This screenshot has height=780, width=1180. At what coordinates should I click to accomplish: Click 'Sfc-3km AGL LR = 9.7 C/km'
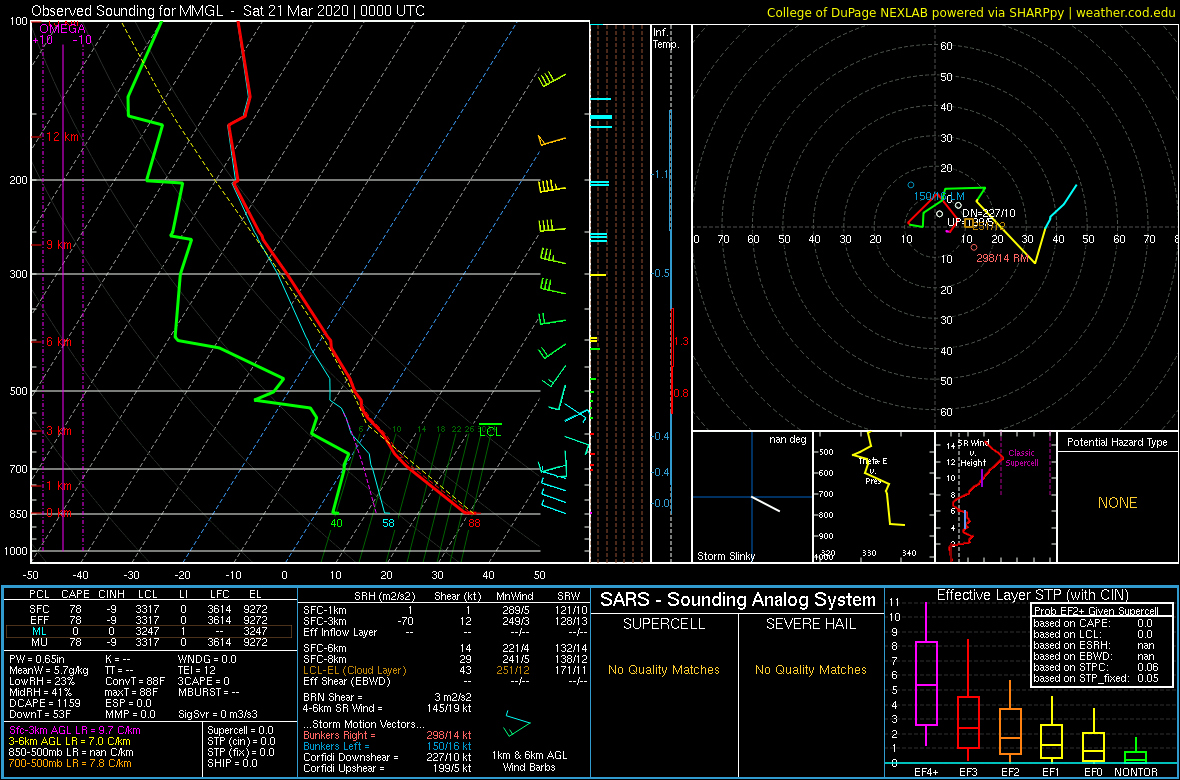coord(75,731)
